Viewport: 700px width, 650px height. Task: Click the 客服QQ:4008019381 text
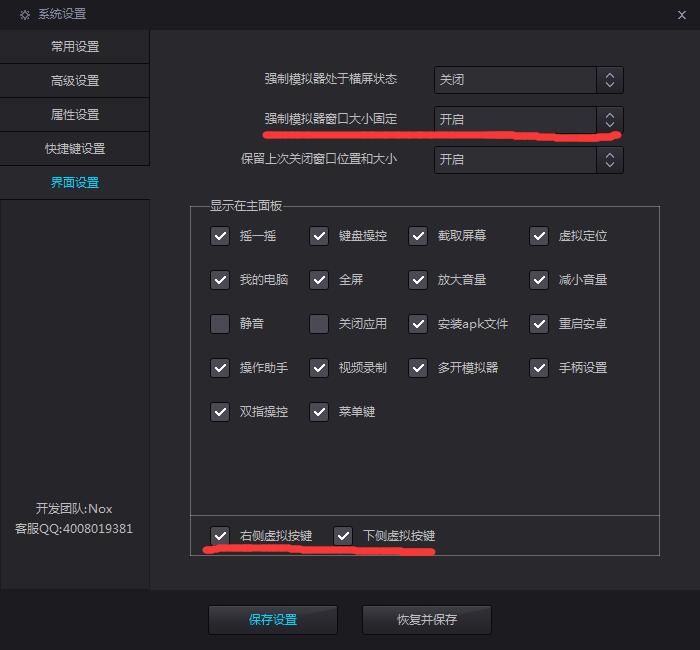[x=74, y=529]
